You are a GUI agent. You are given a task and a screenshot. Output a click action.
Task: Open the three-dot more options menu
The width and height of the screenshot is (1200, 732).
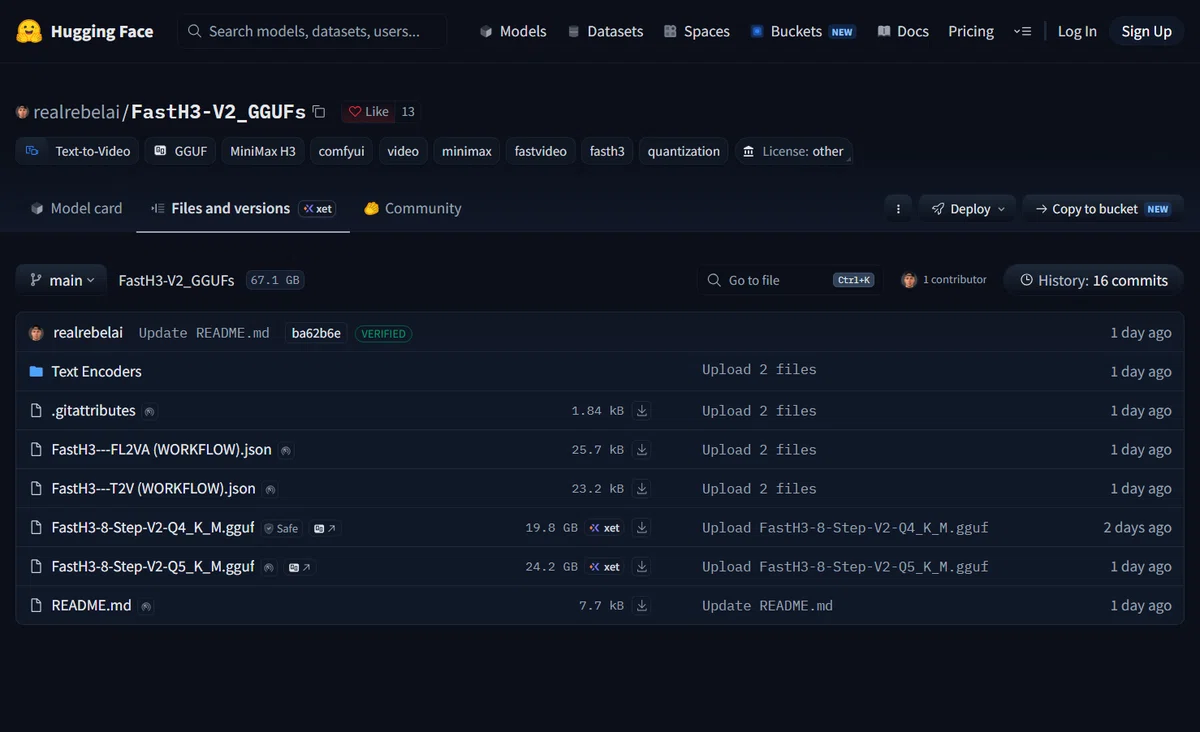coord(898,209)
